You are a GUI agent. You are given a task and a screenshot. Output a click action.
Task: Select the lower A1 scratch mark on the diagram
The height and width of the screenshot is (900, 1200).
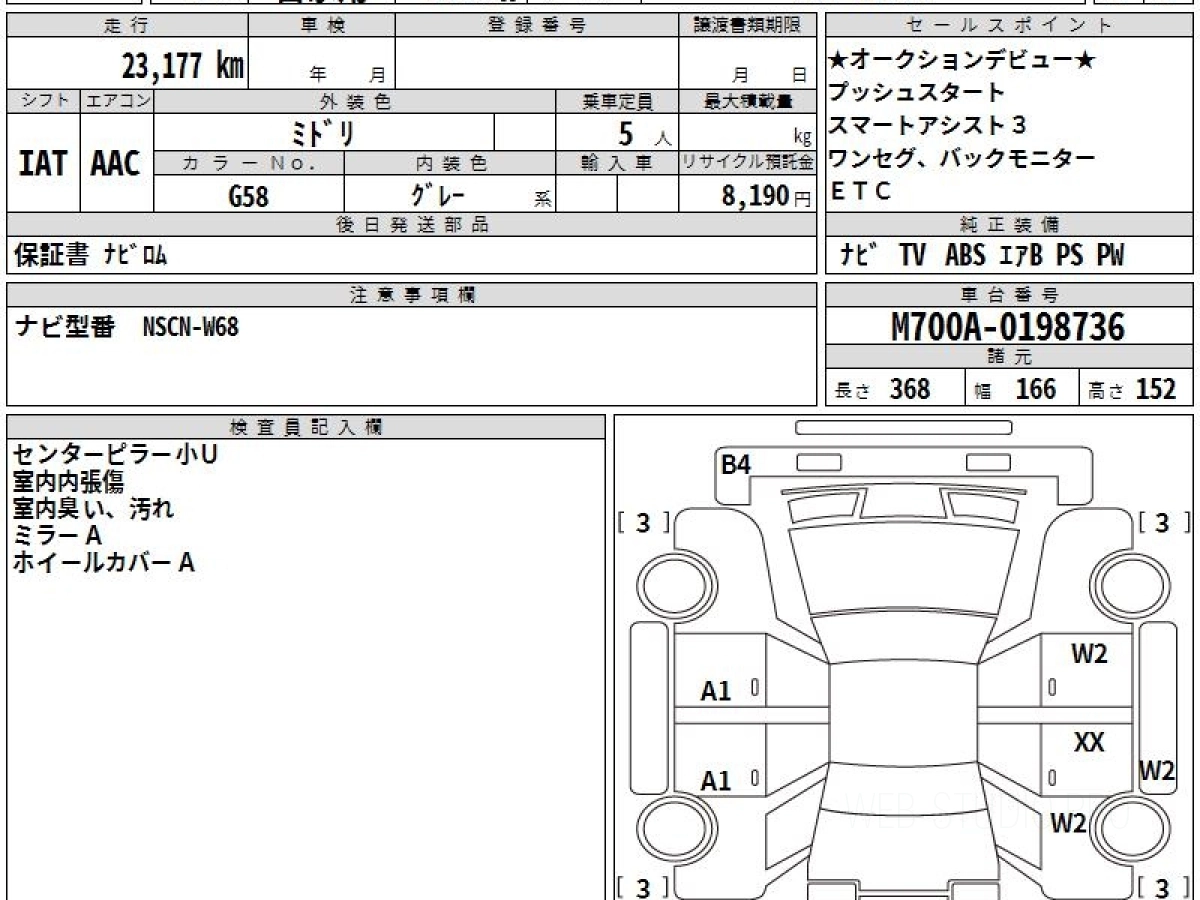tap(715, 781)
